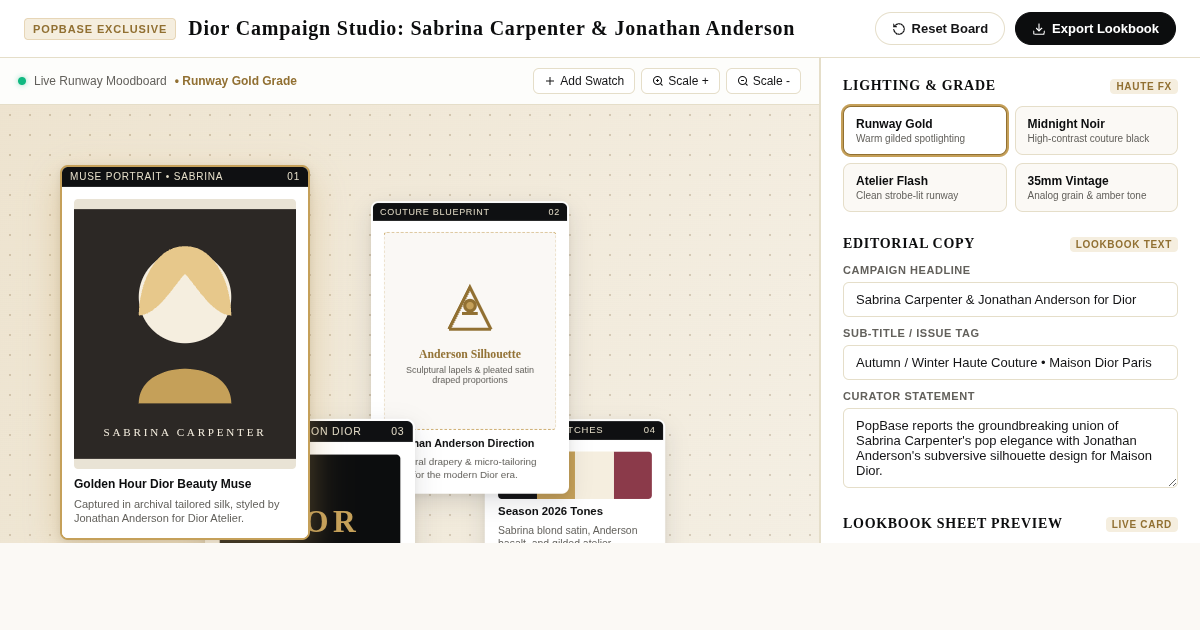1200x630 pixels.
Task: Click the Lookbook Text tag
Action: [1124, 245]
